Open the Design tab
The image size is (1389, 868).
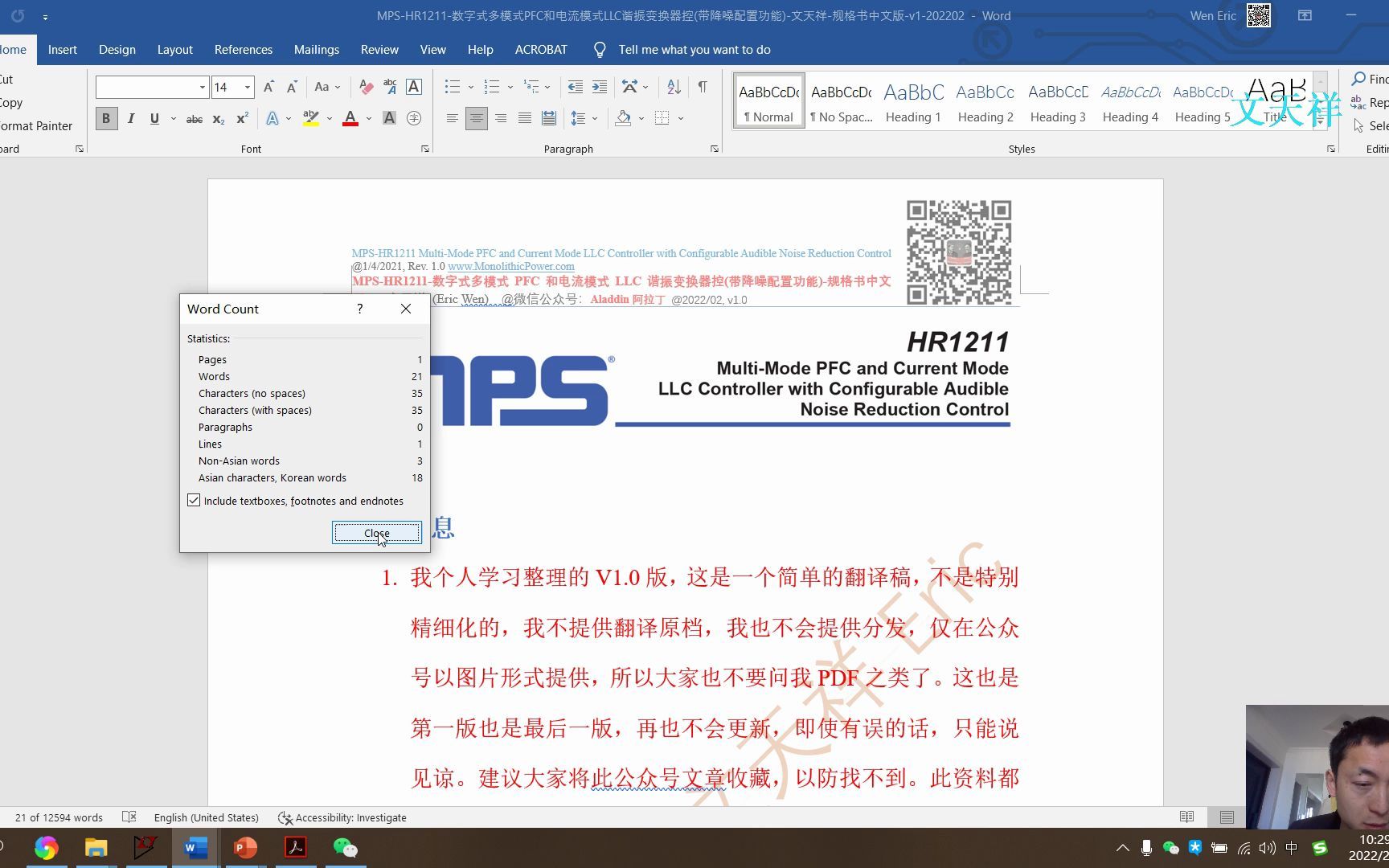(x=117, y=49)
